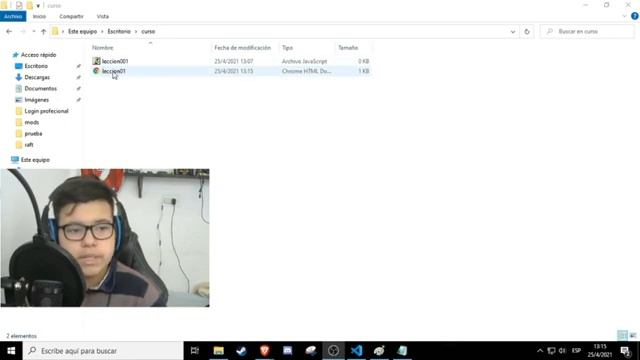The image size is (640, 360).
Task: Switch to large icons view layout
Action: click(633, 336)
